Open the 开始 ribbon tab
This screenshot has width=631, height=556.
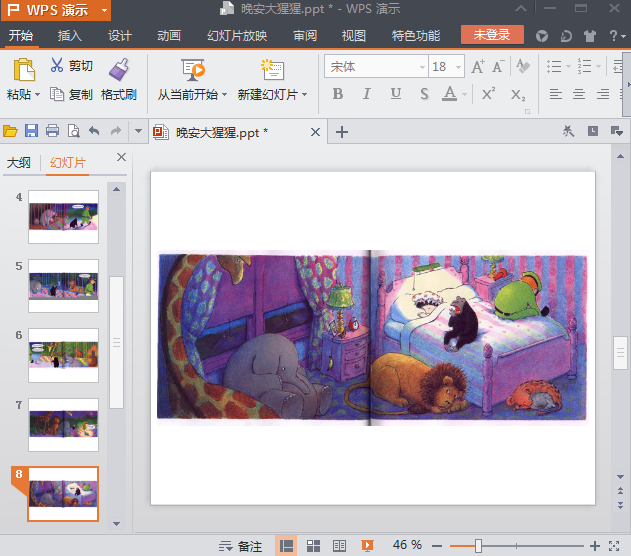pyautogui.click(x=21, y=36)
